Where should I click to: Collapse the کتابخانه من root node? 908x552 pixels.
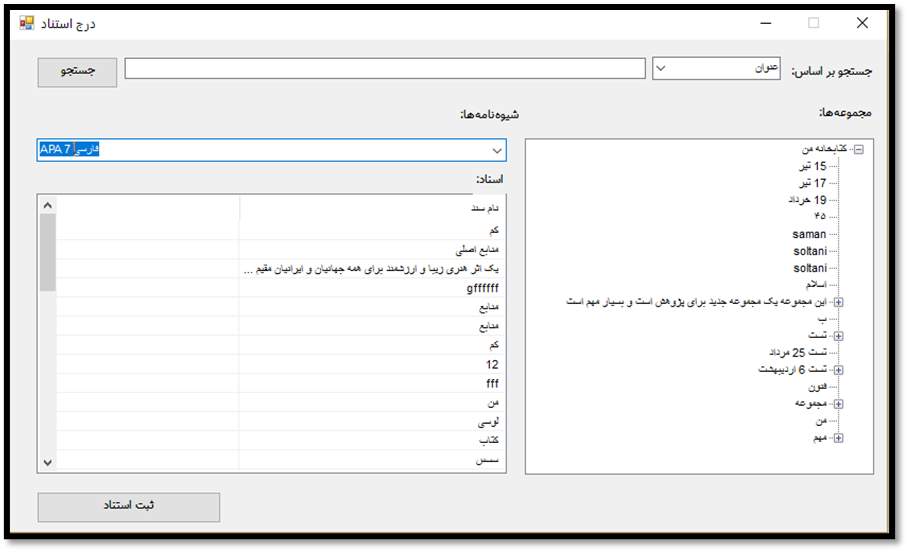tap(858, 149)
